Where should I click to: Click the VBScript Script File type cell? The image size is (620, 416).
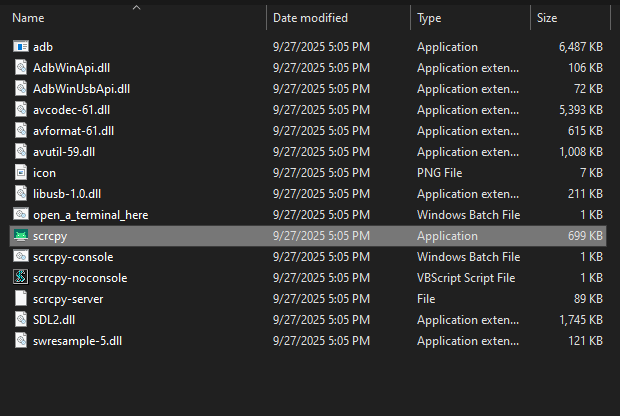(466, 278)
